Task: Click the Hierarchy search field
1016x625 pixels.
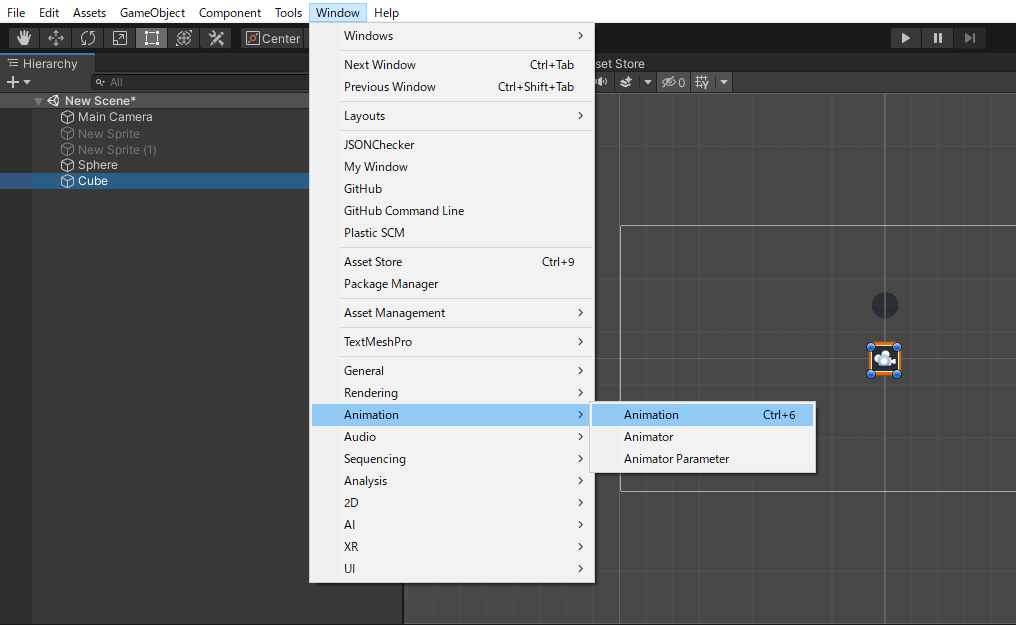Action: point(200,82)
